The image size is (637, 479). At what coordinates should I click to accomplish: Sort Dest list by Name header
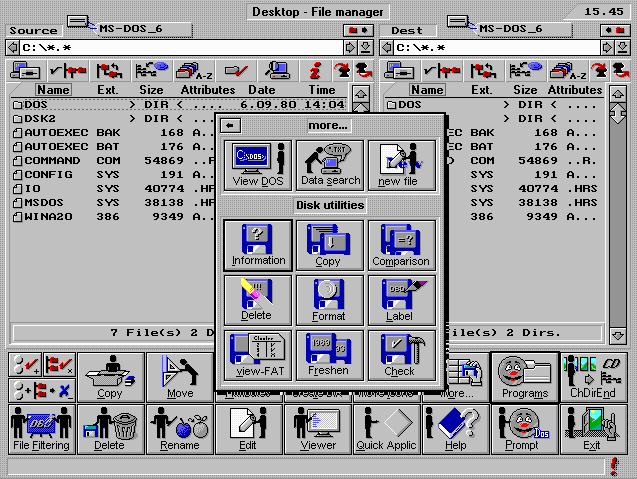[x=427, y=90]
